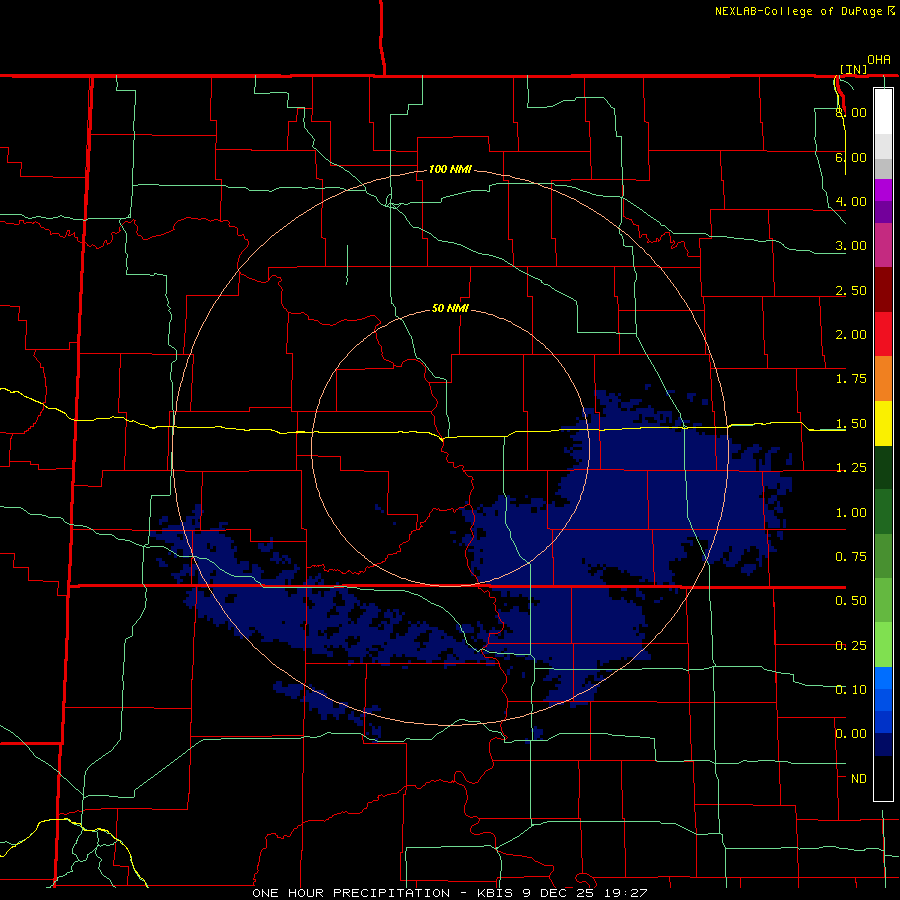
Task: Pick the light green swatch beside 0.50
Action: click(x=883, y=600)
